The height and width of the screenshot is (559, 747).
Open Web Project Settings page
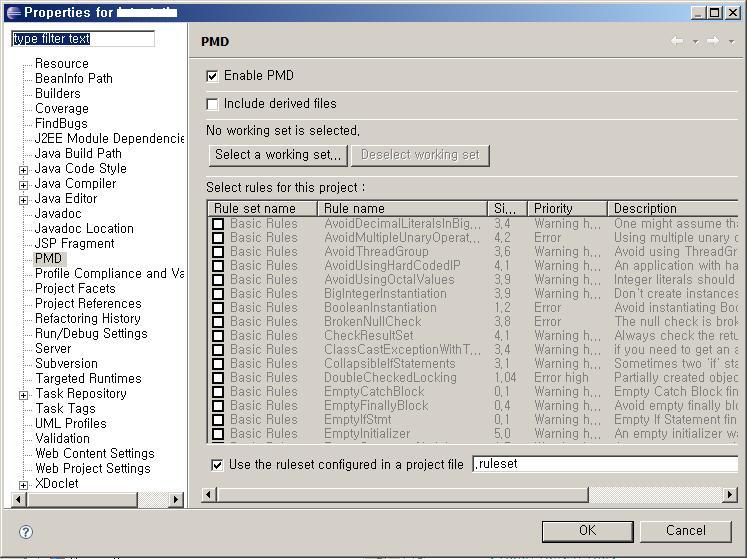point(93,469)
